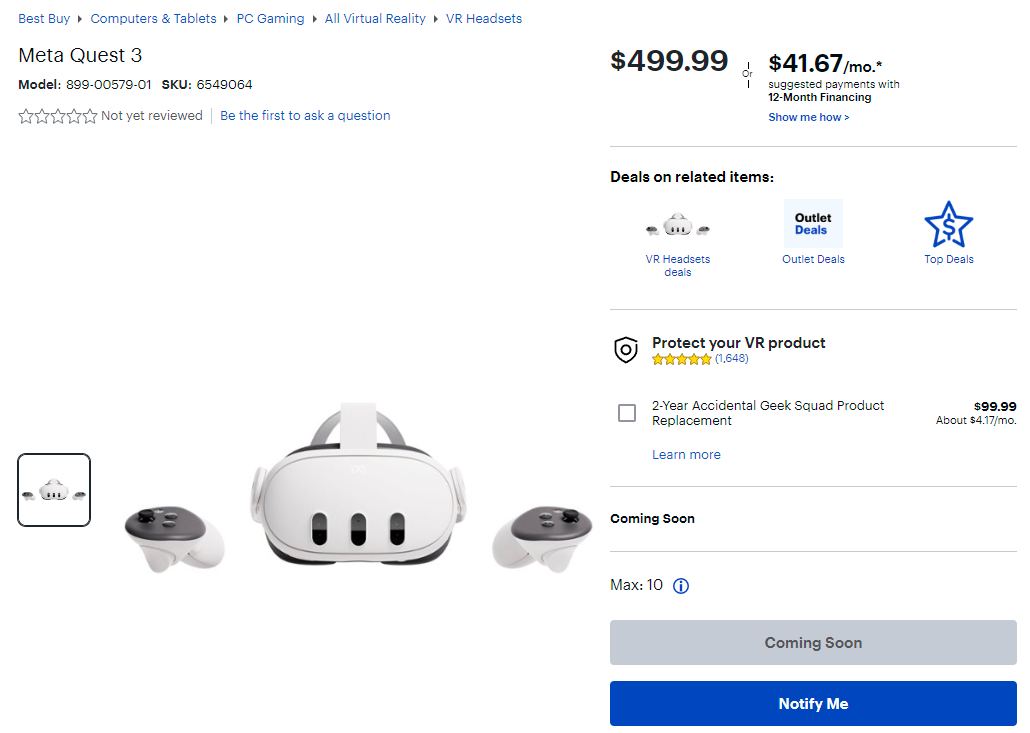1030x733 pixels.
Task: Click the Geek Squad shield icon
Action: 626,350
